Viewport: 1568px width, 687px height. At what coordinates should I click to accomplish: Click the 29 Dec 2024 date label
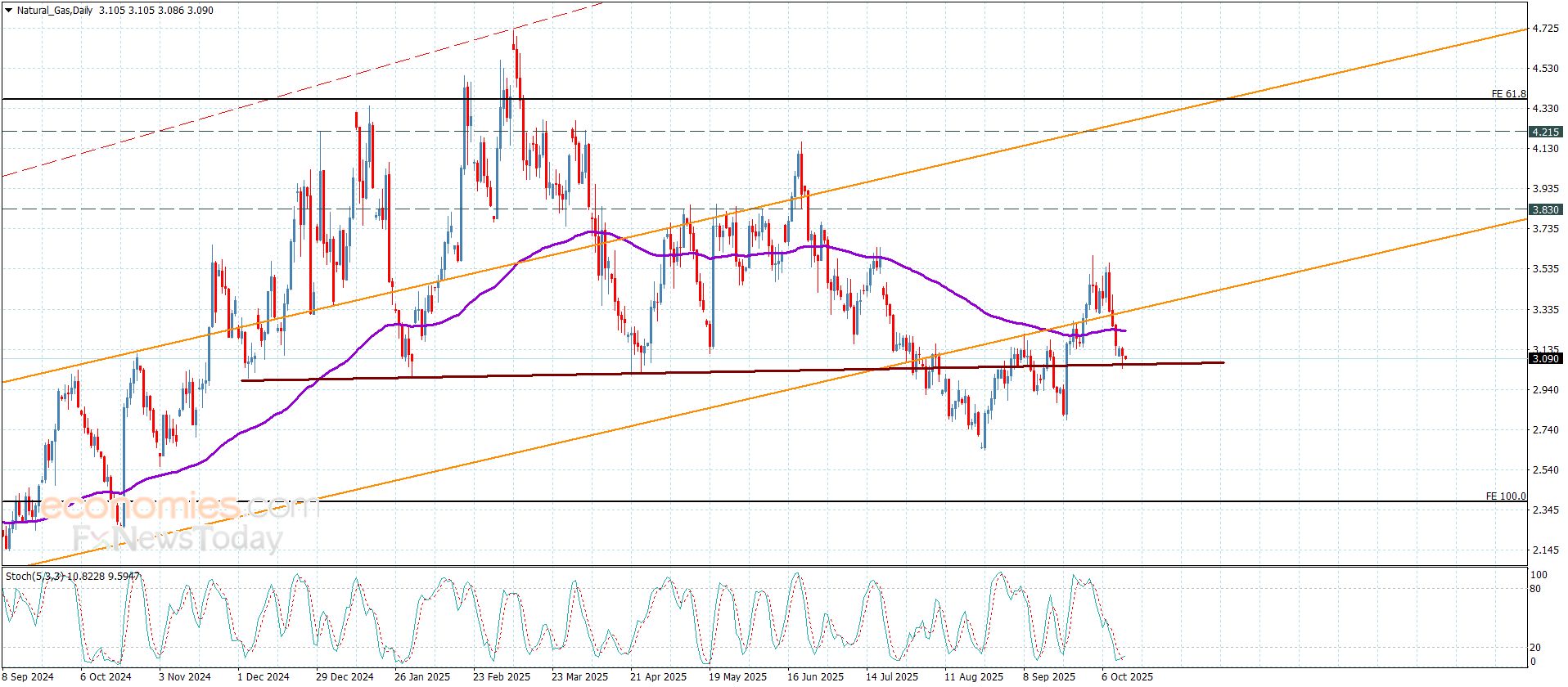pyautogui.click(x=345, y=676)
